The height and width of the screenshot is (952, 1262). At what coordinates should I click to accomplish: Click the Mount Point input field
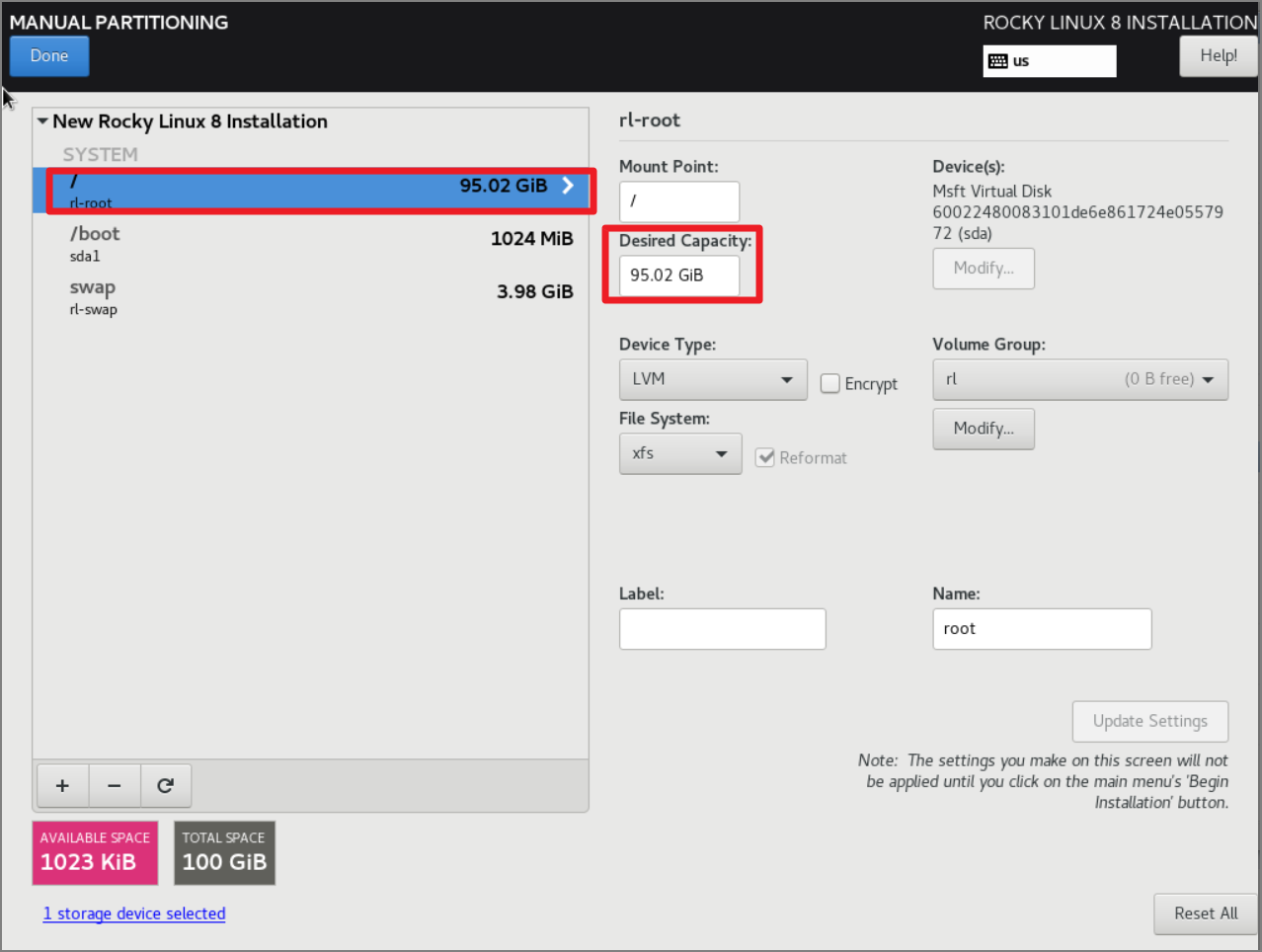tap(679, 201)
